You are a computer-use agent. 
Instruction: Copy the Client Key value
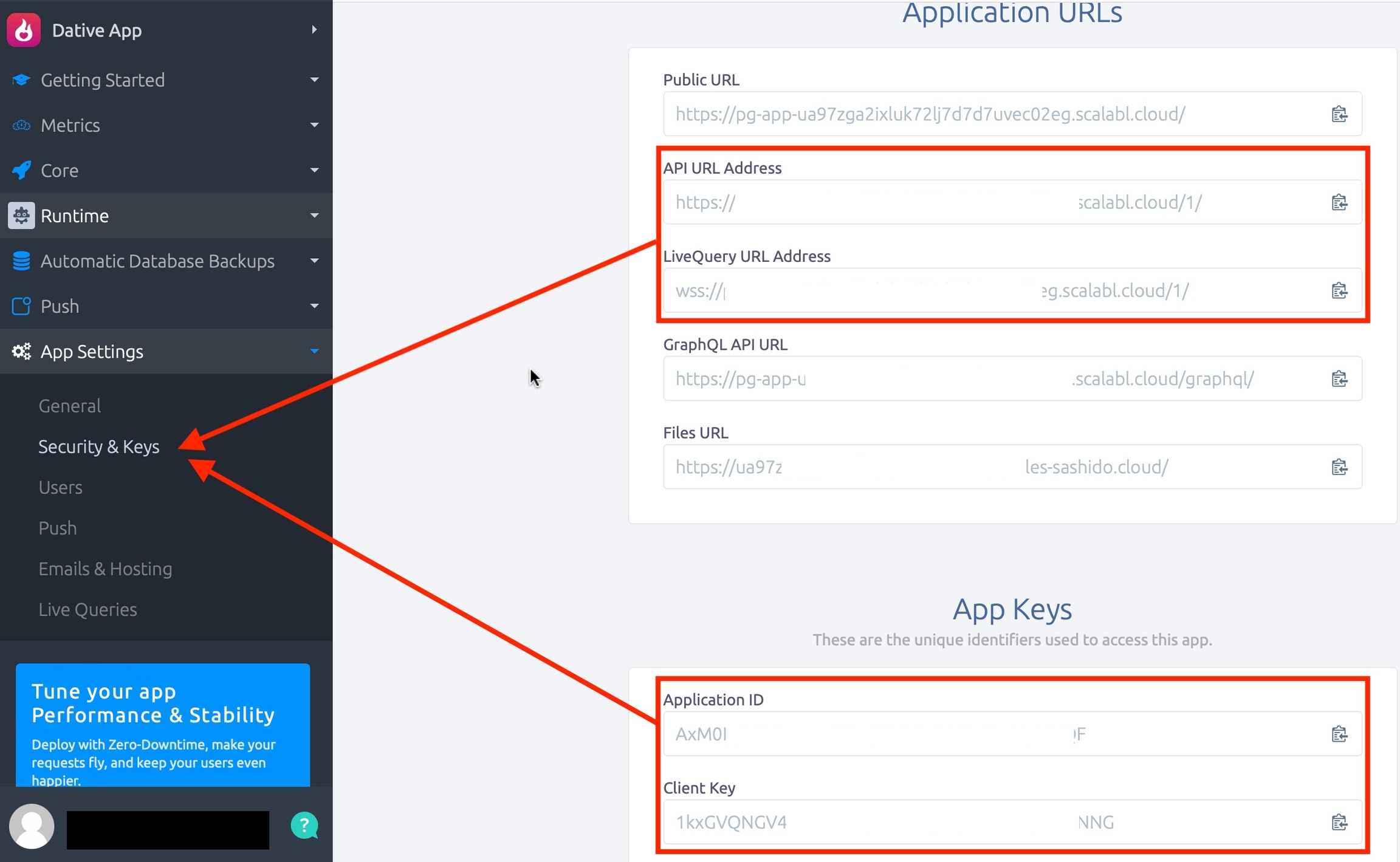click(1339, 822)
